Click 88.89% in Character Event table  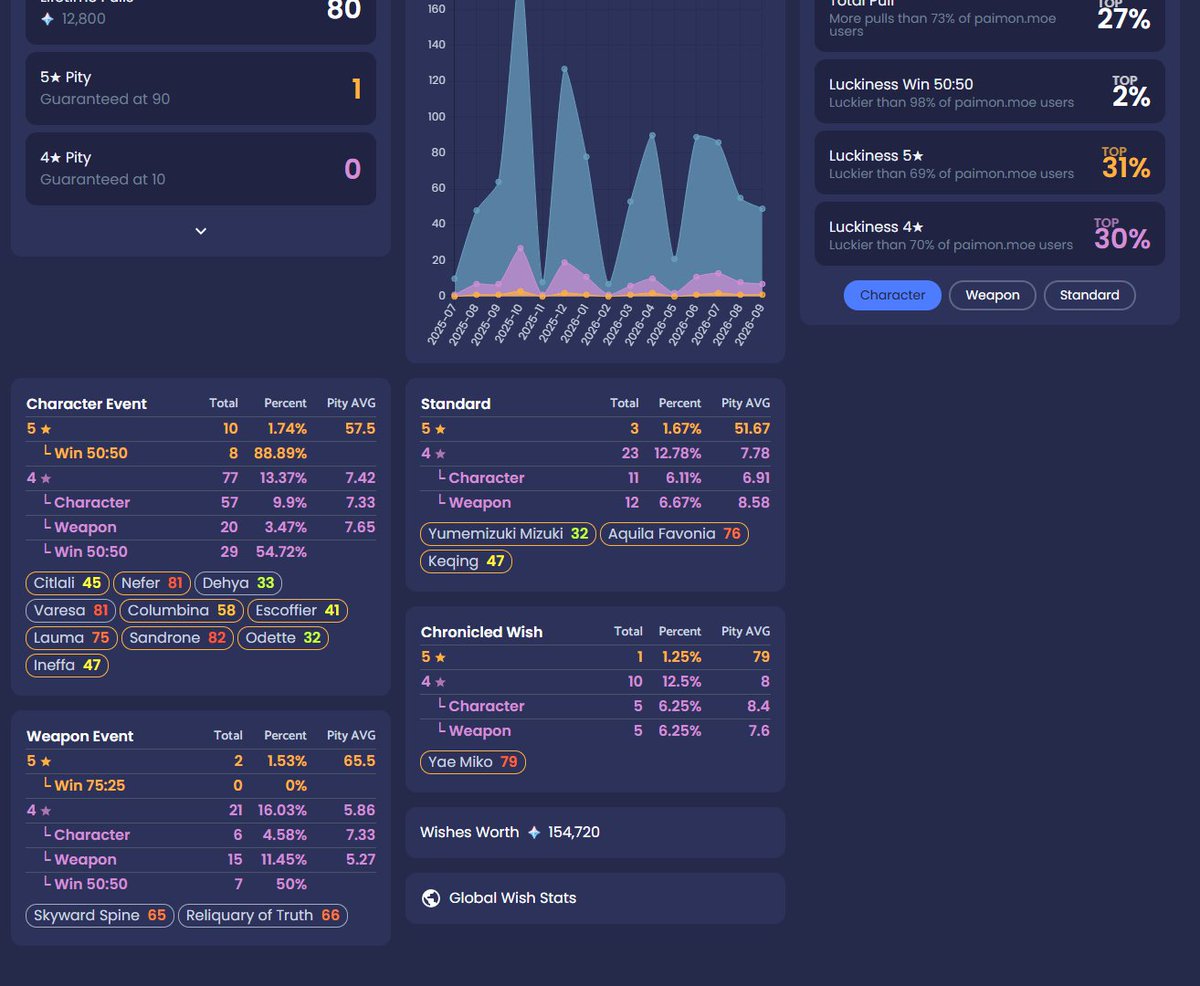pyautogui.click(x=281, y=453)
